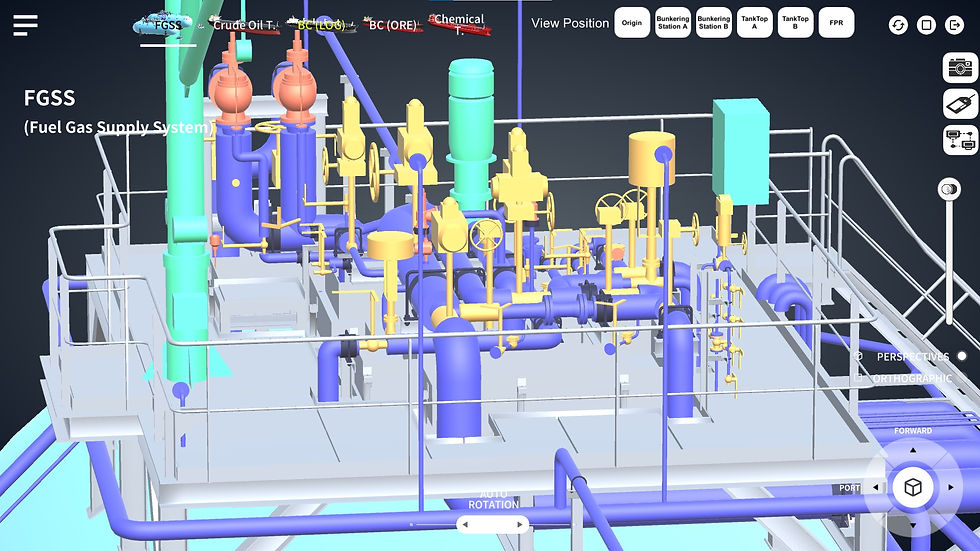Click the down arrow on navigation pad
The height and width of the screenshot is (551, 980).
click(x=912, y=525)
